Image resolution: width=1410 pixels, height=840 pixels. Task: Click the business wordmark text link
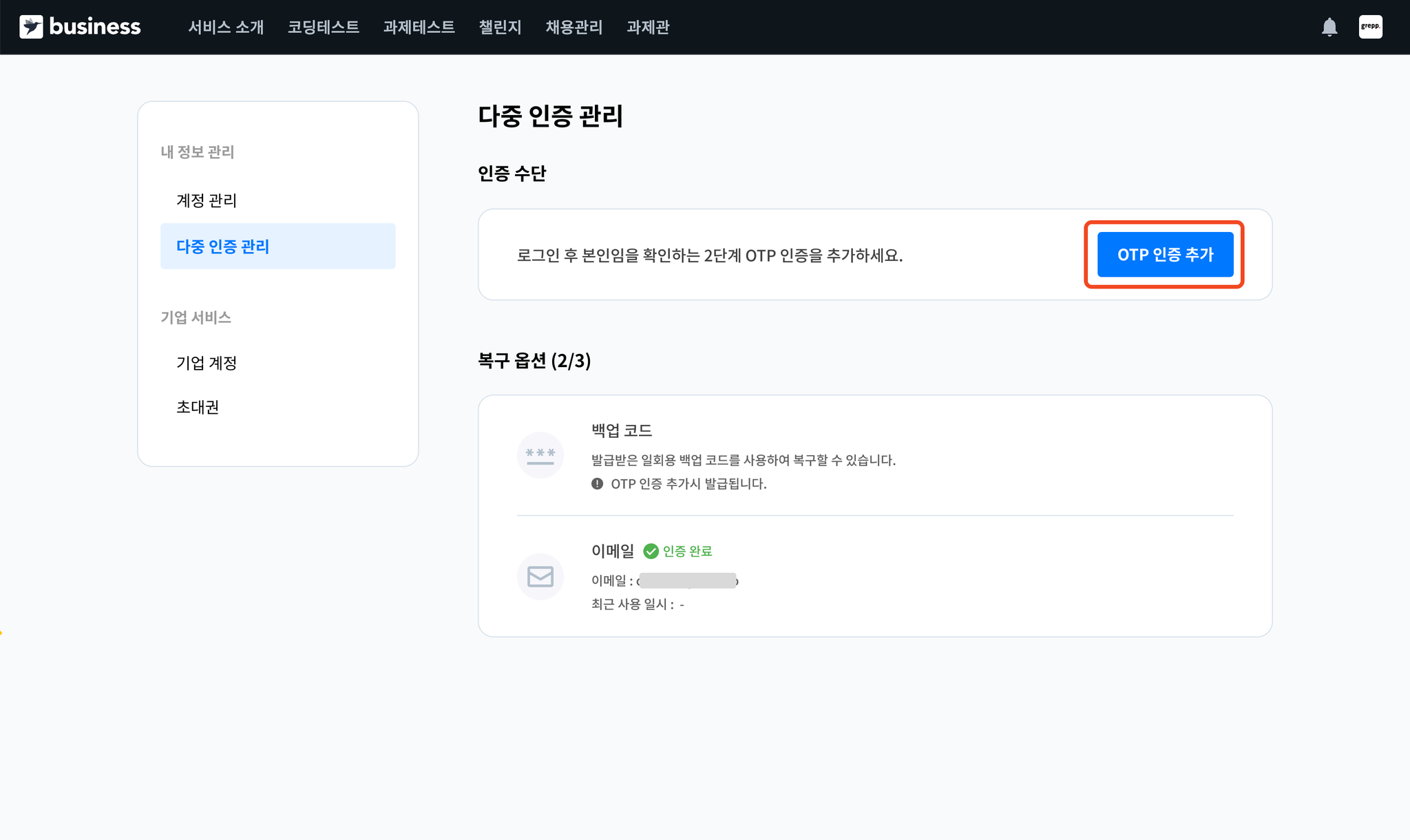pyautogui.click(x=95, y=27)
